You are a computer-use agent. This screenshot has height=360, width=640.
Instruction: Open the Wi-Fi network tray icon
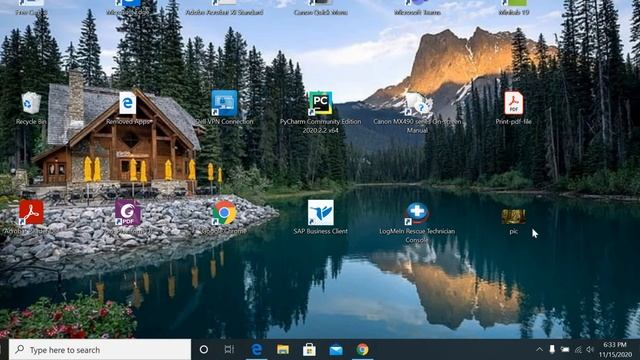(578, 349)
